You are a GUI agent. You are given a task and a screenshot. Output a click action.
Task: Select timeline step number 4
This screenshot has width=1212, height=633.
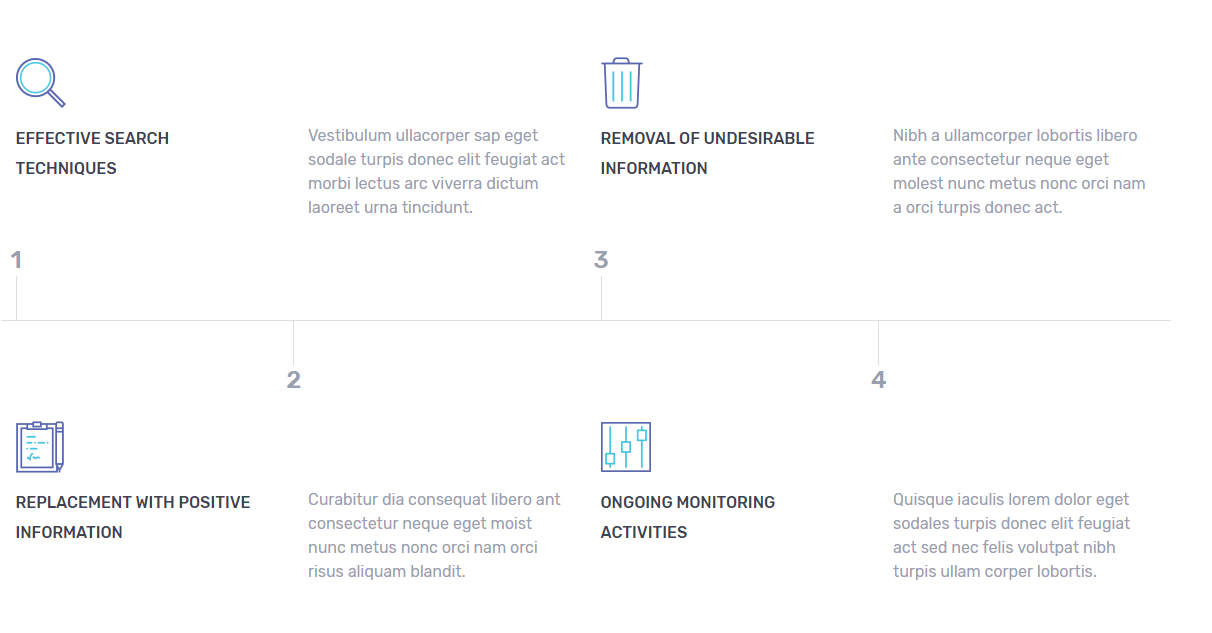(878, 380)
